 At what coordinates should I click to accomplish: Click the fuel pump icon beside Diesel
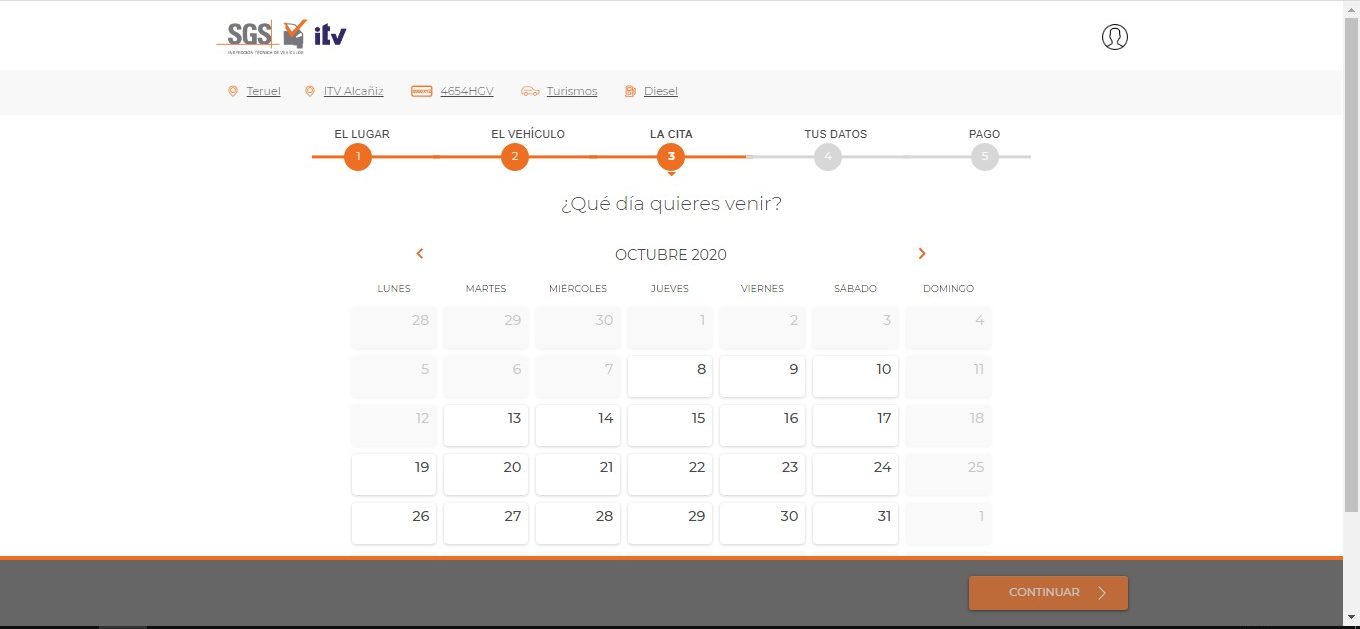(630, 91)
